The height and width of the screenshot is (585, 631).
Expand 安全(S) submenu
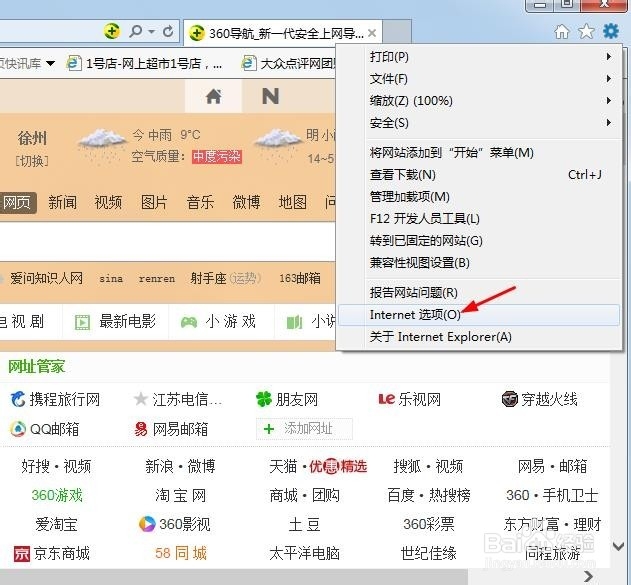click(x=479, y=123)
